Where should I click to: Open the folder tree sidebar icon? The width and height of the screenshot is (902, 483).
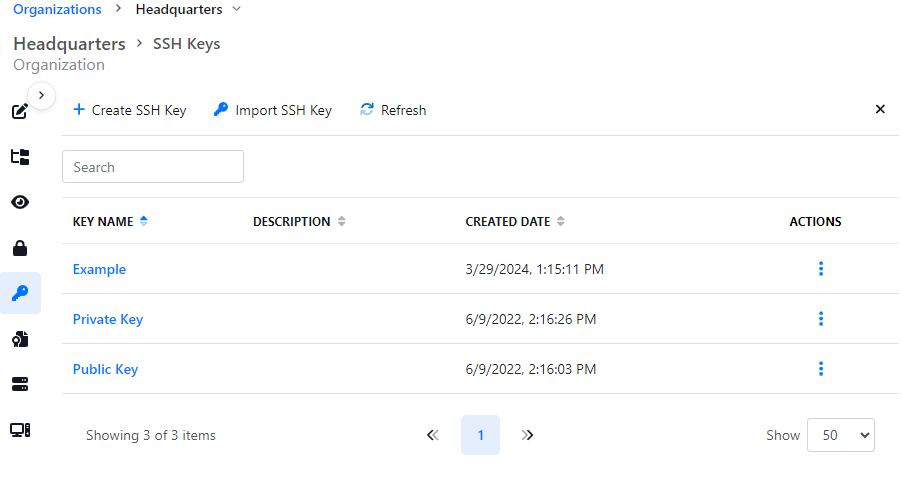coord(20,157)
